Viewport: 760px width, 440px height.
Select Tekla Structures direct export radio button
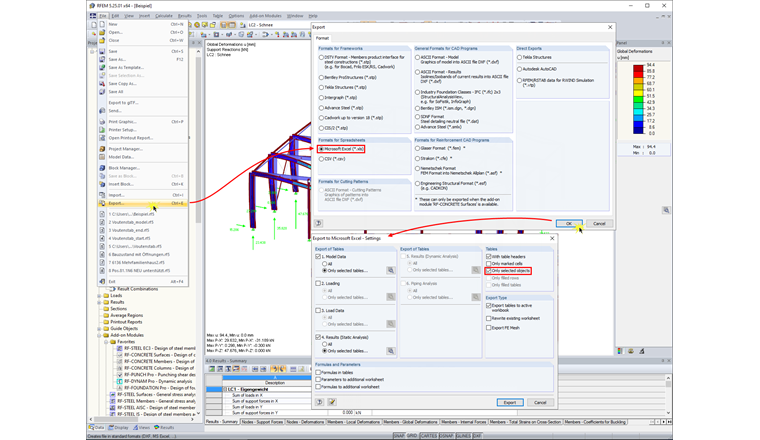point(520,57)
